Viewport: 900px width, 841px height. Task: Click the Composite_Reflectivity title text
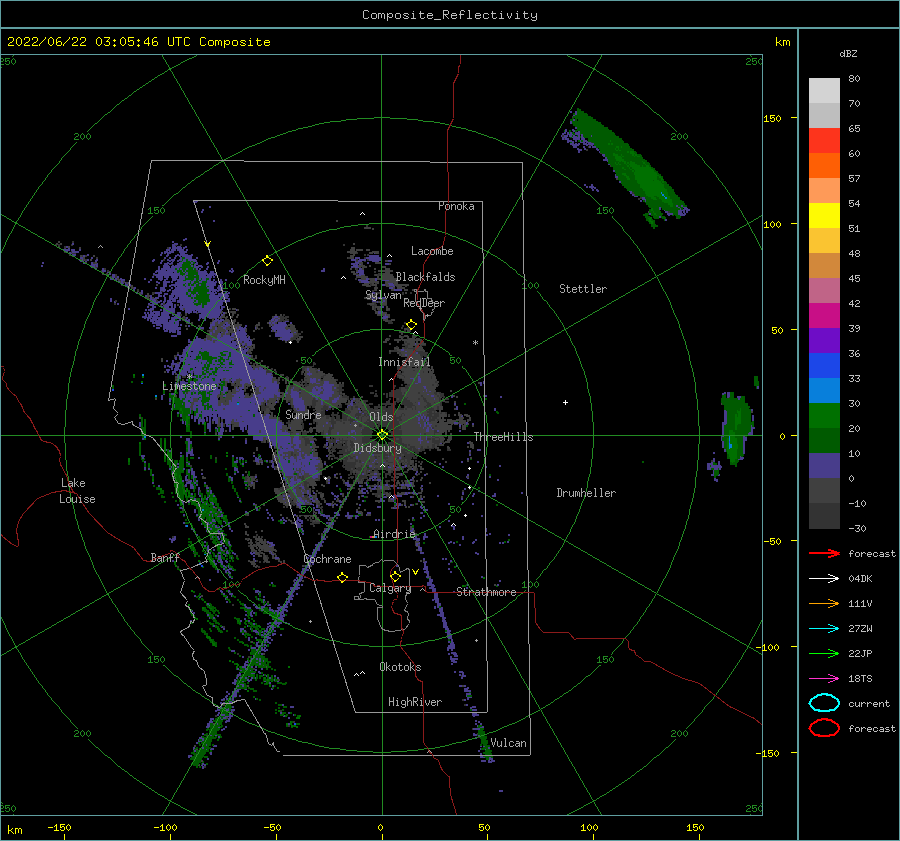[x=450, y=15]
